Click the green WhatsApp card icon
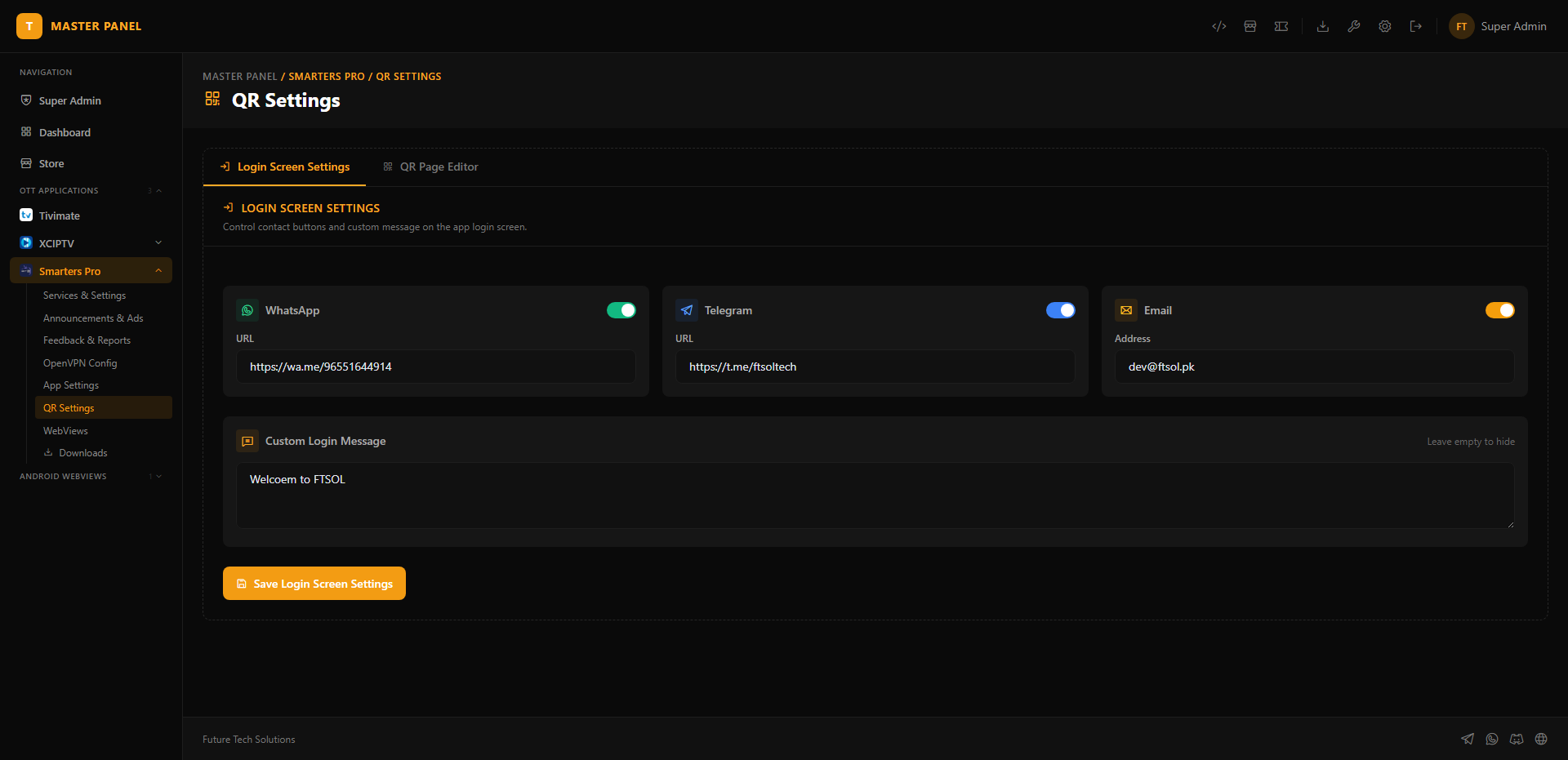 (x=247, y=310)
